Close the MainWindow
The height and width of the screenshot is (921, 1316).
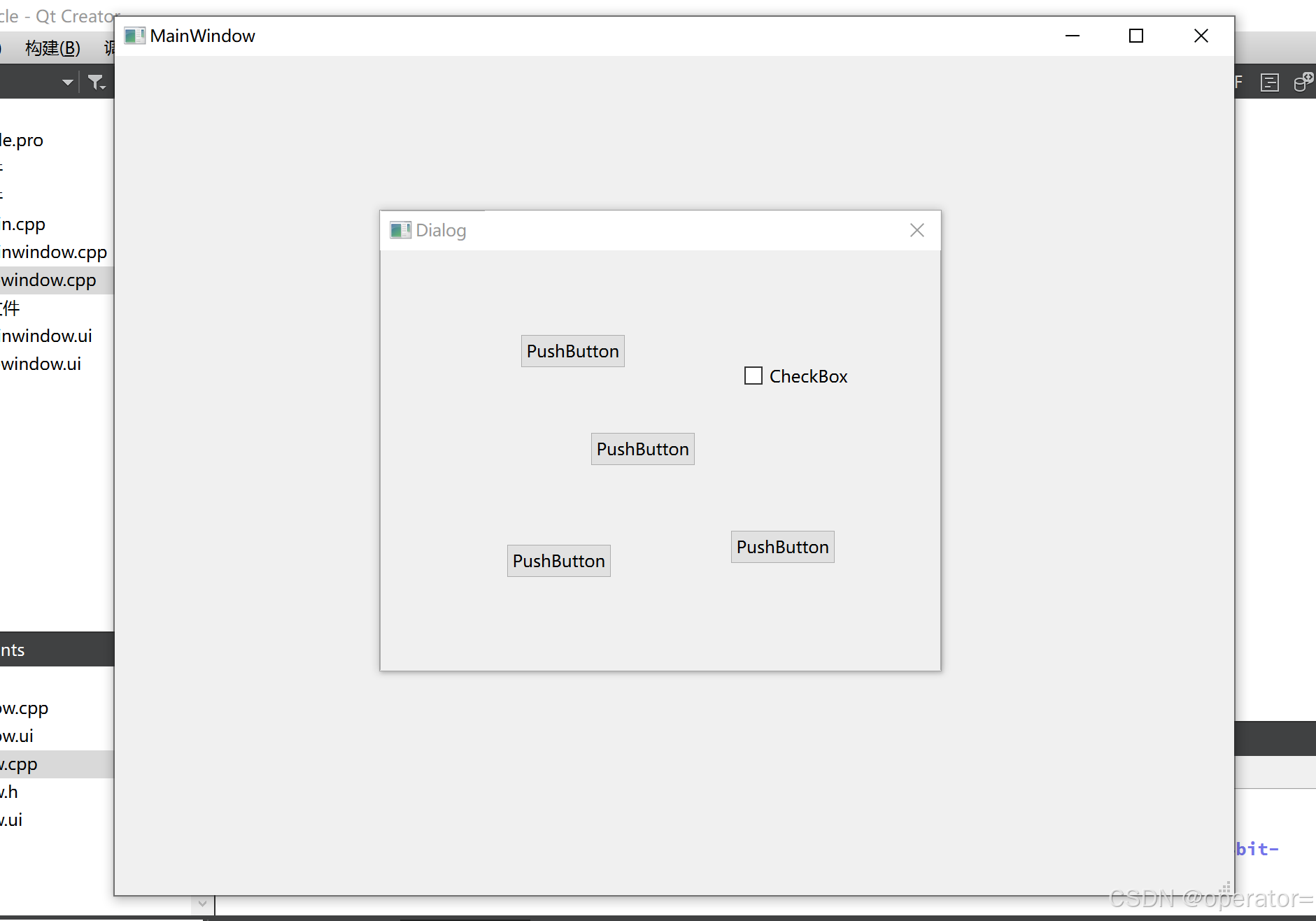pyautogui.click(x=1201, y=36)
